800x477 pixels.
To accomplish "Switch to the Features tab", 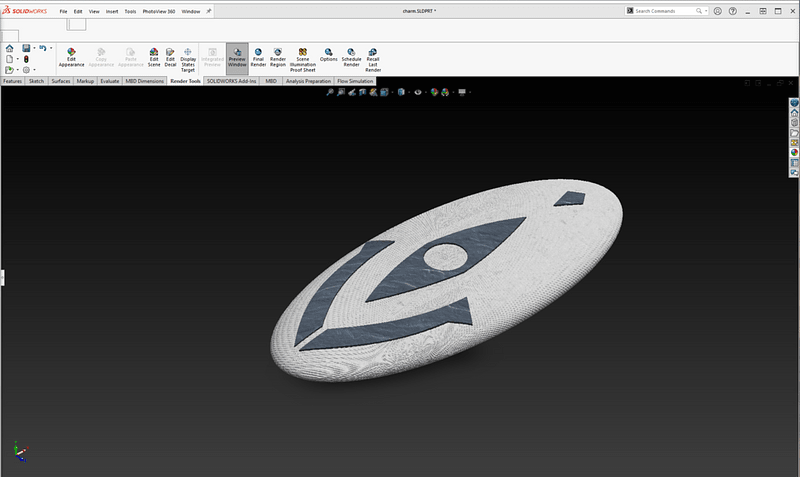I will coord(12,81).
